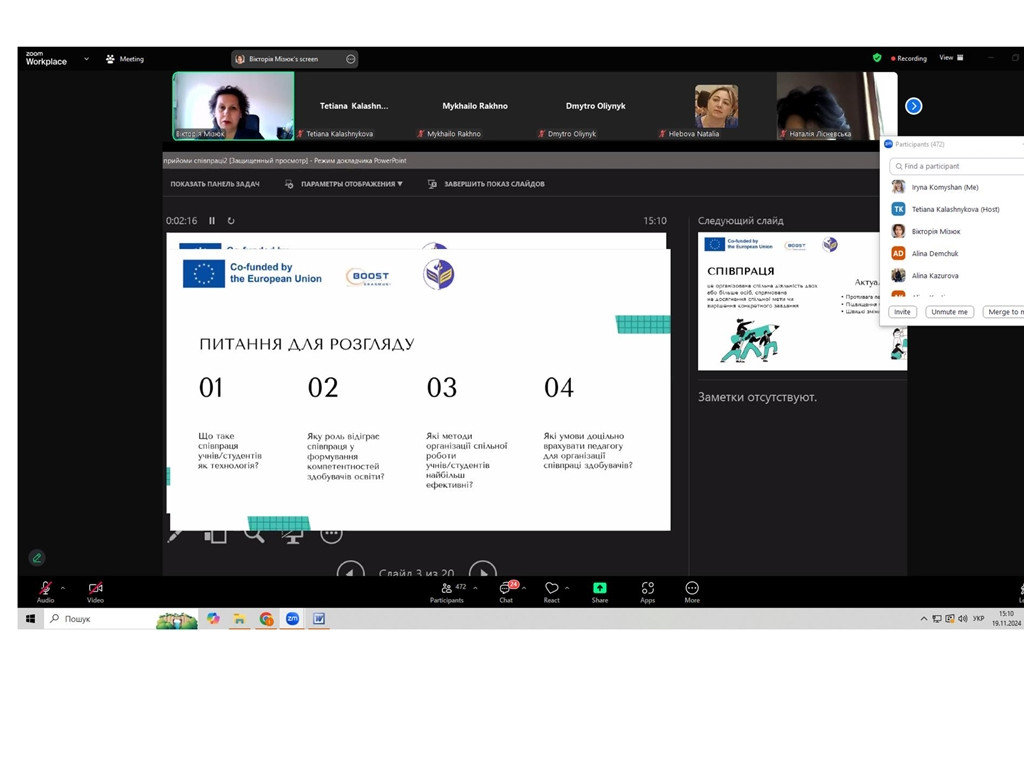
Task: Toggle black screen monitor icon
Action: click(x=293, y=537)
